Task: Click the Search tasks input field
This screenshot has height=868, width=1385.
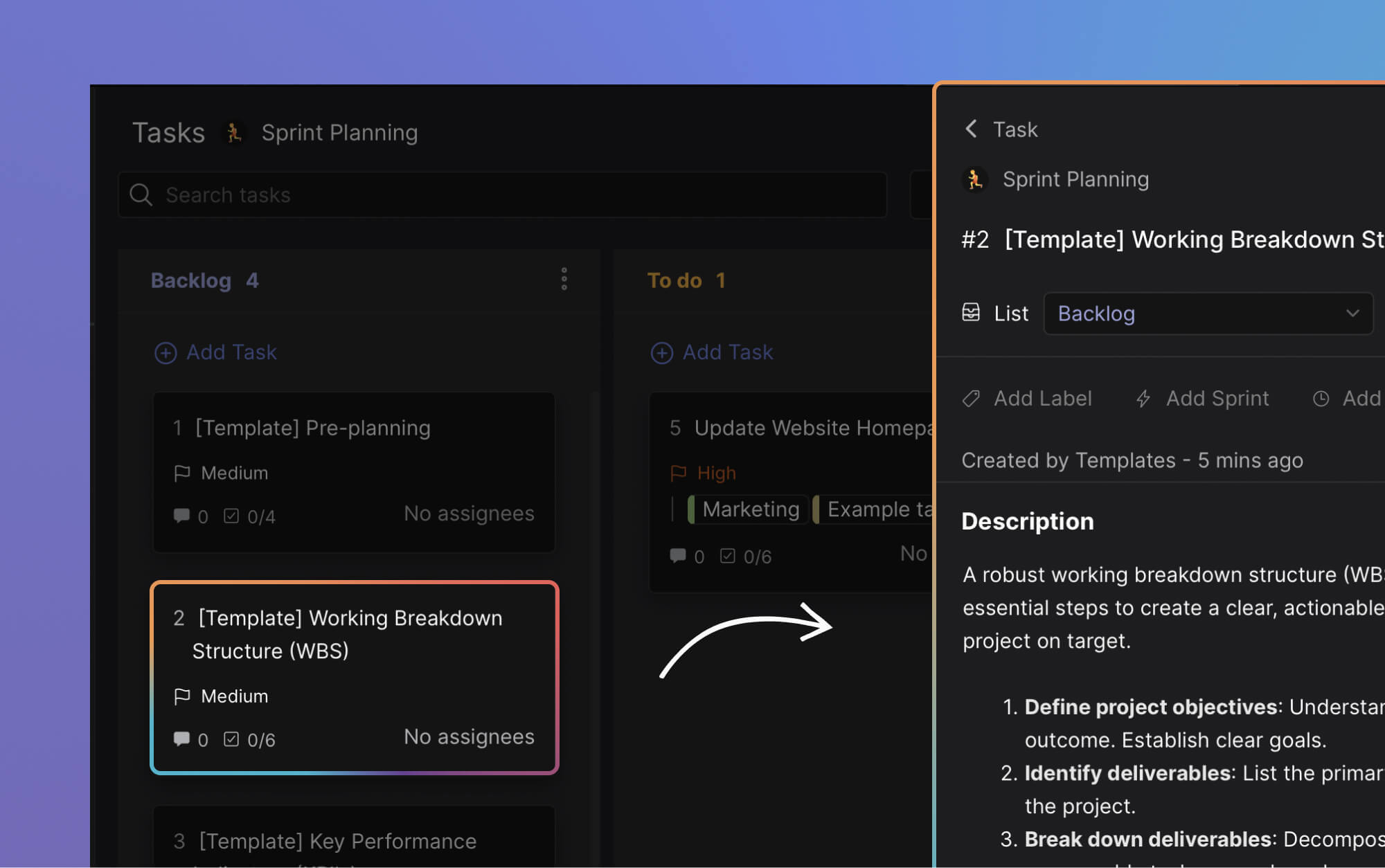Action: (415, 195)
